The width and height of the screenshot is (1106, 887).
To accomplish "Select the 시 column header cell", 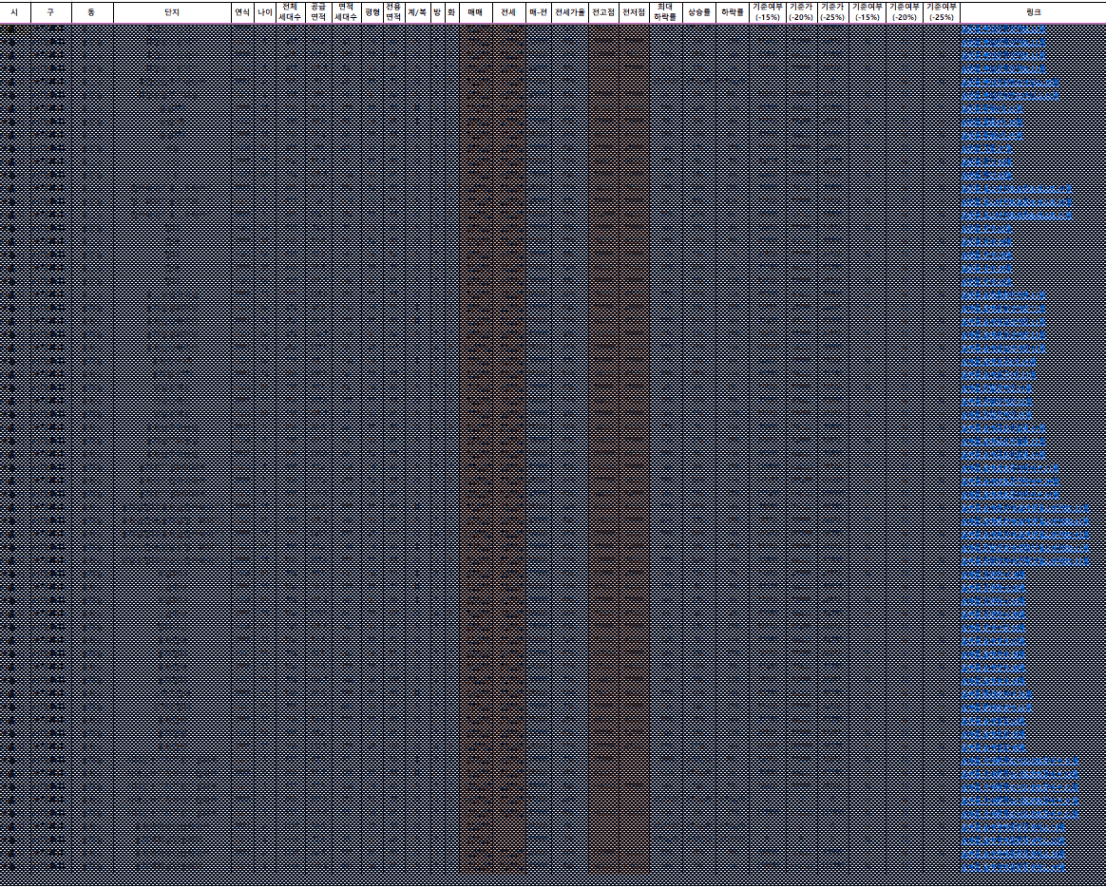I will [x=16, y=12].
